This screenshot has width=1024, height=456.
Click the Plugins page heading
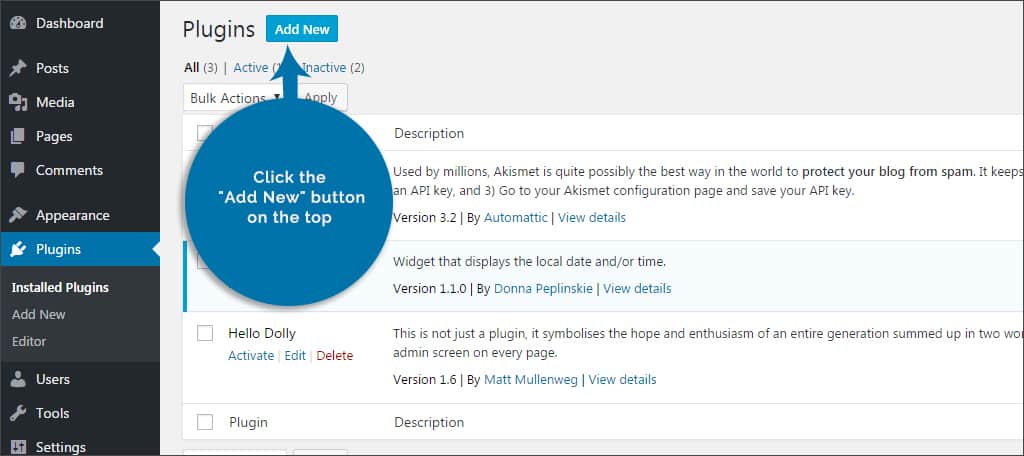coord(219,30)
